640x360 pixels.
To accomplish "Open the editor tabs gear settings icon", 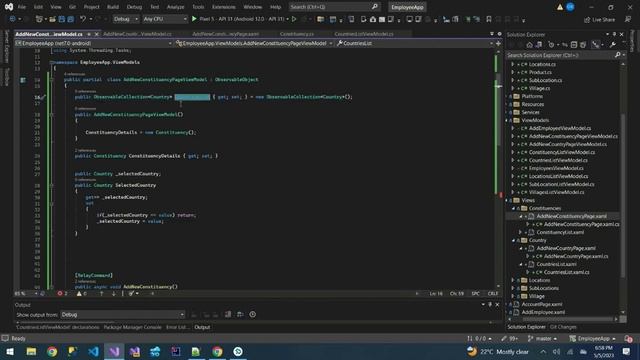I will 499,34.
